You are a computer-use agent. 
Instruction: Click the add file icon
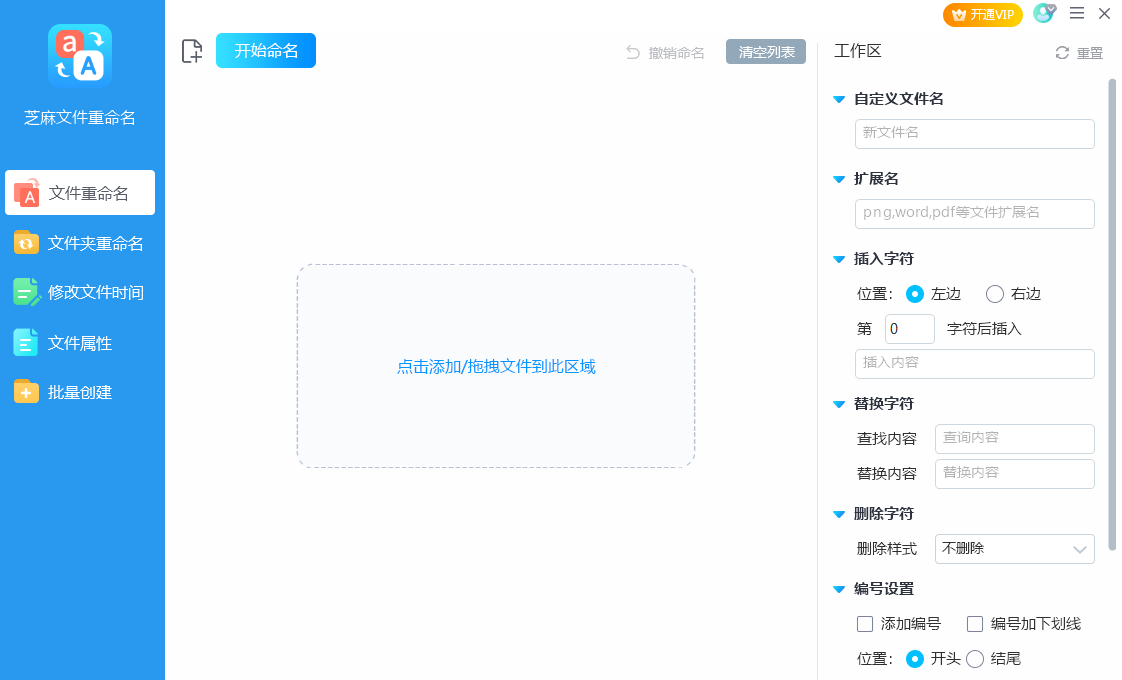click(x=192, y=51)
